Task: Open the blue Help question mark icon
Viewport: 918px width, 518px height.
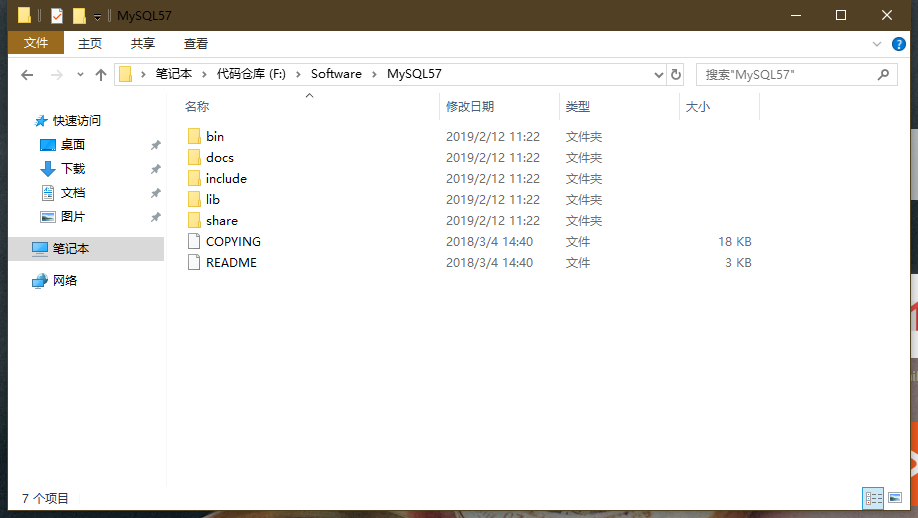Action: [898, 44]
